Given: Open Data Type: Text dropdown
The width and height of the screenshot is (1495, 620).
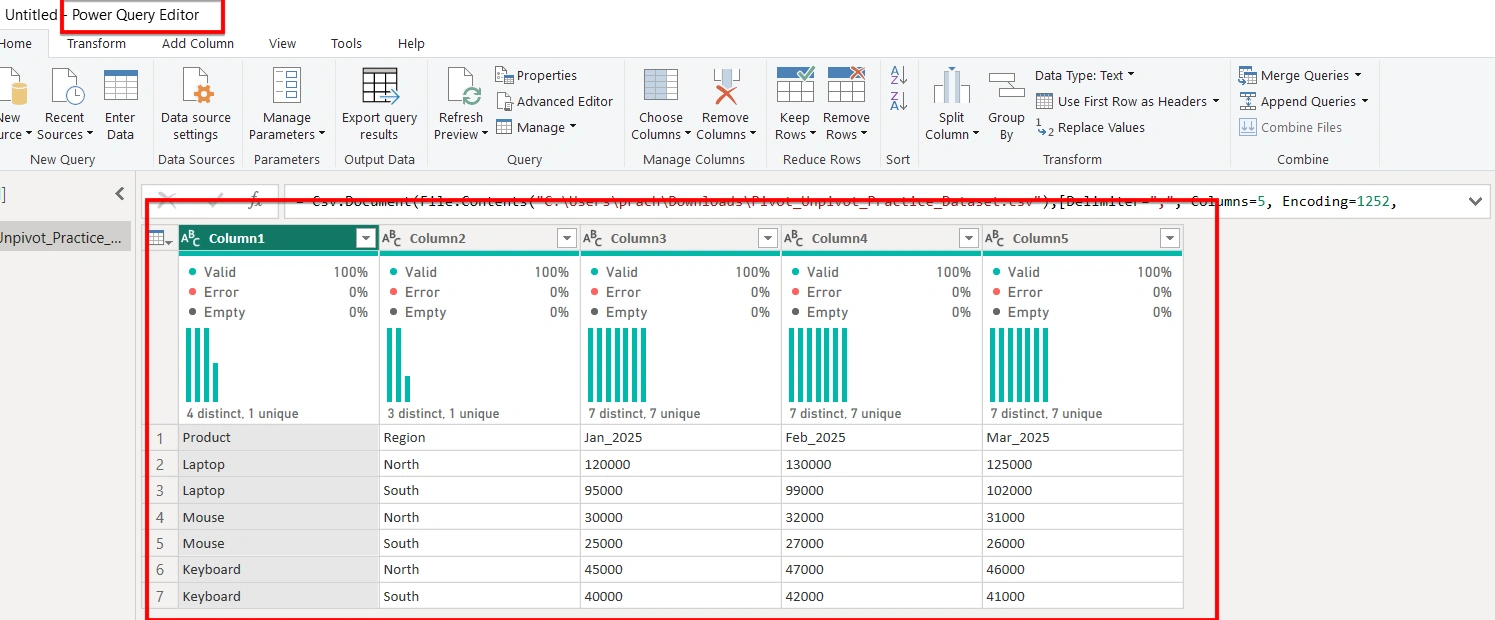Looking at the screenshot, I should [x=1085, y=75].
